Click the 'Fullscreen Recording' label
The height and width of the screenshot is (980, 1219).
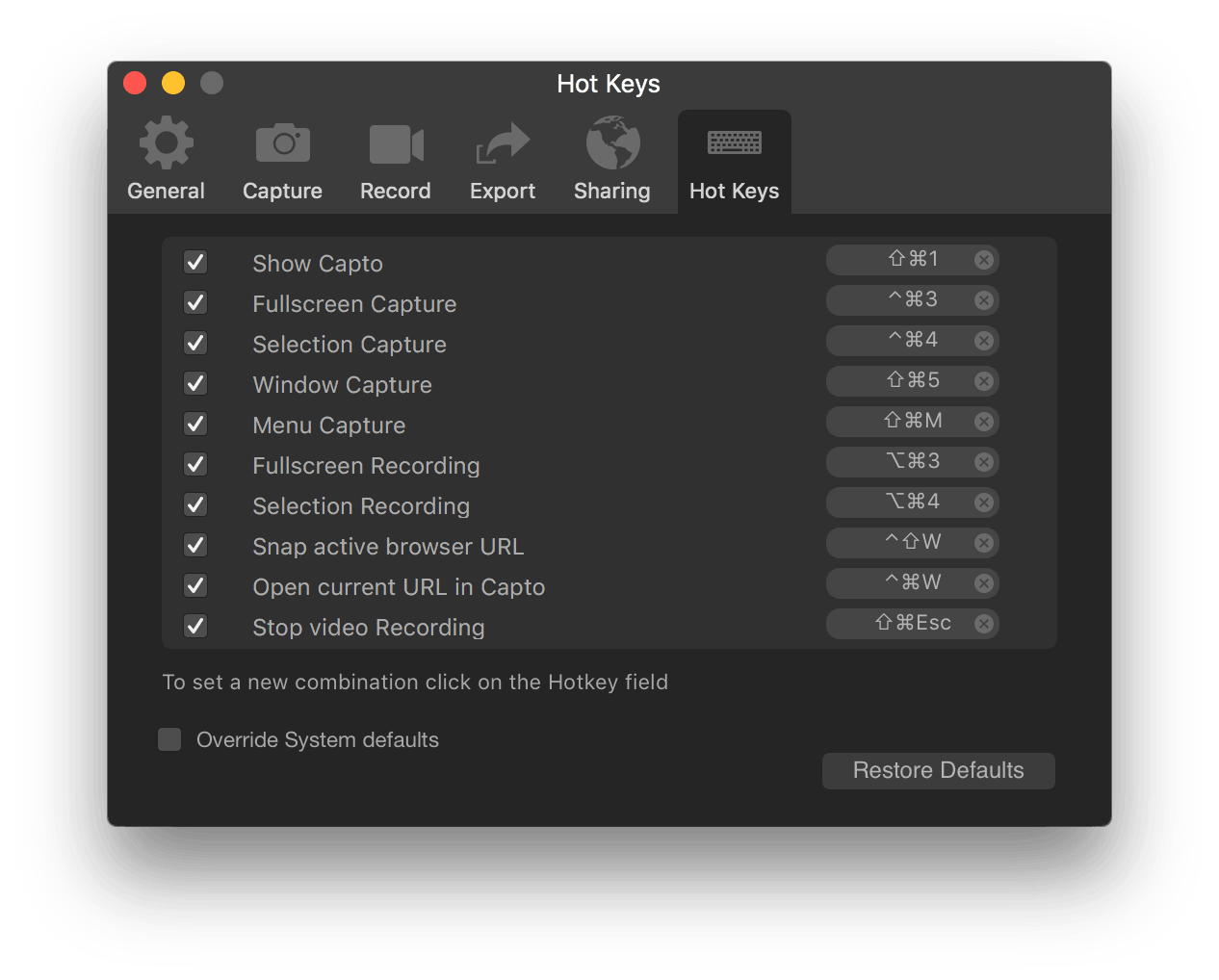[x=366, y=466]
